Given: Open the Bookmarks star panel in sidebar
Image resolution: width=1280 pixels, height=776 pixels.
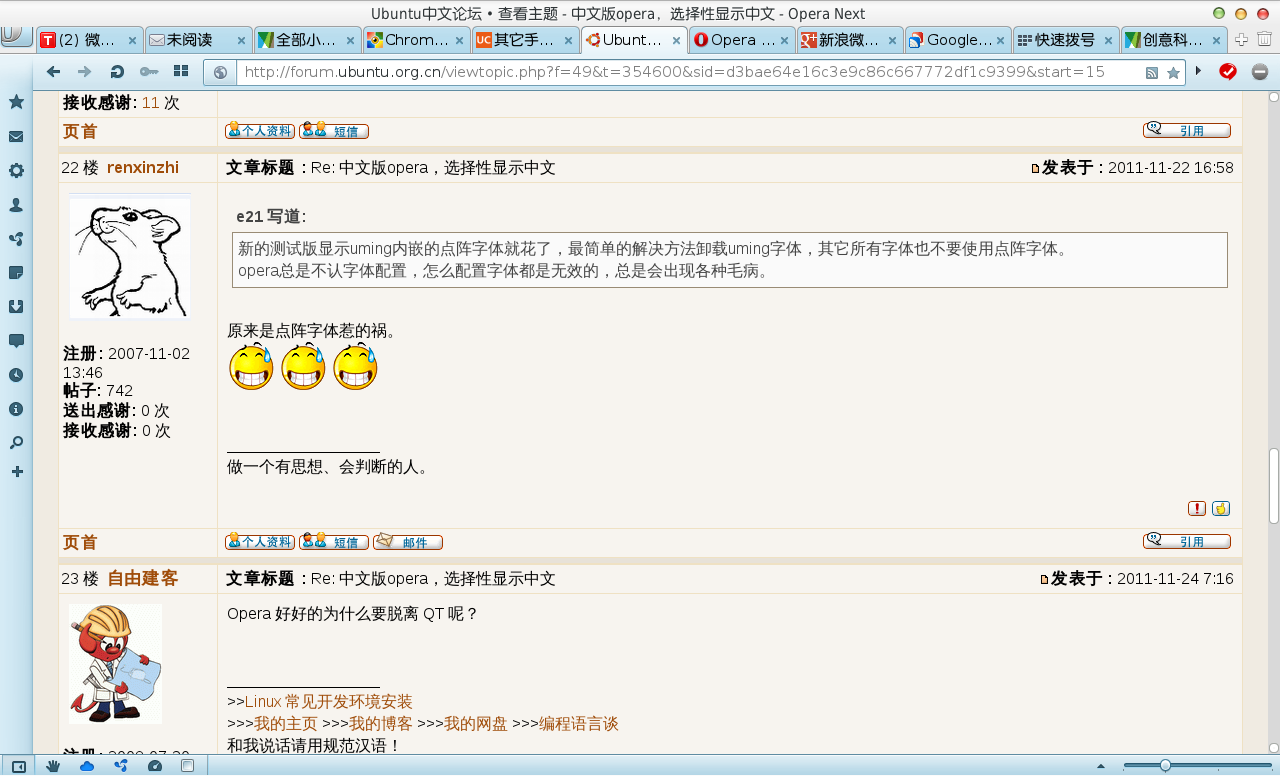Looking at the screenshot, I should tap(16, 102).
